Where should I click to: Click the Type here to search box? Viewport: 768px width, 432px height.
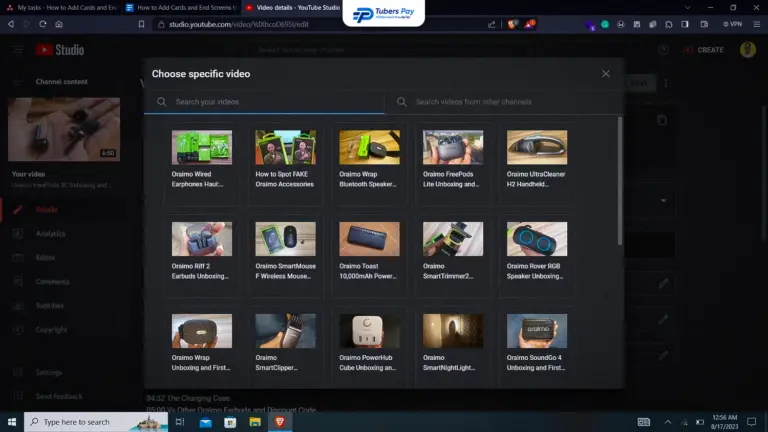[x=96, y=422]
